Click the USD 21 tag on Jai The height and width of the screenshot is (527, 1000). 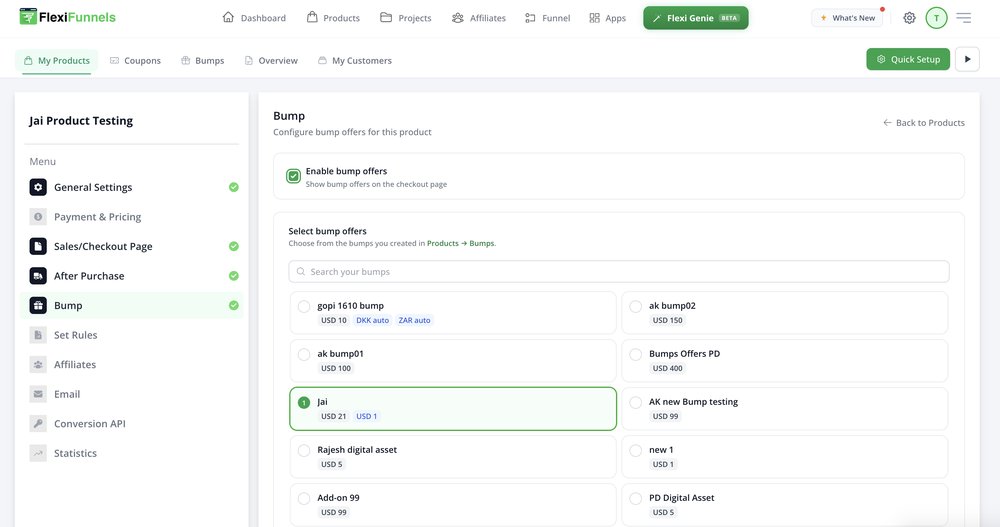[x=334, y=416]
